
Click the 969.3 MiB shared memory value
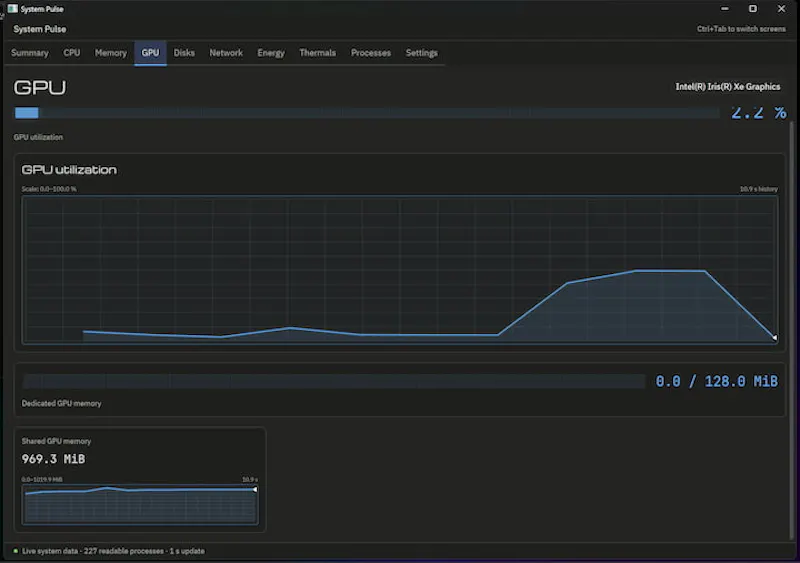pyautogui.click(x=54, y=459)
